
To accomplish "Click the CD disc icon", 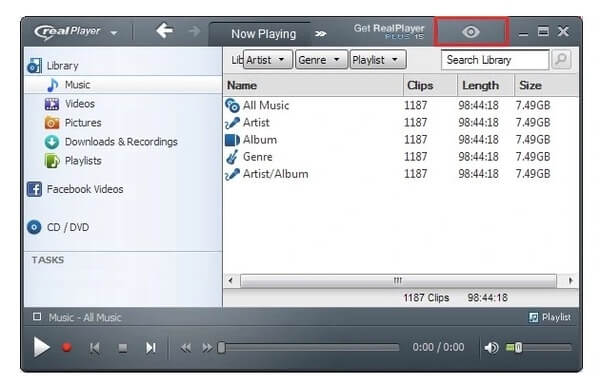I will 34,227.
